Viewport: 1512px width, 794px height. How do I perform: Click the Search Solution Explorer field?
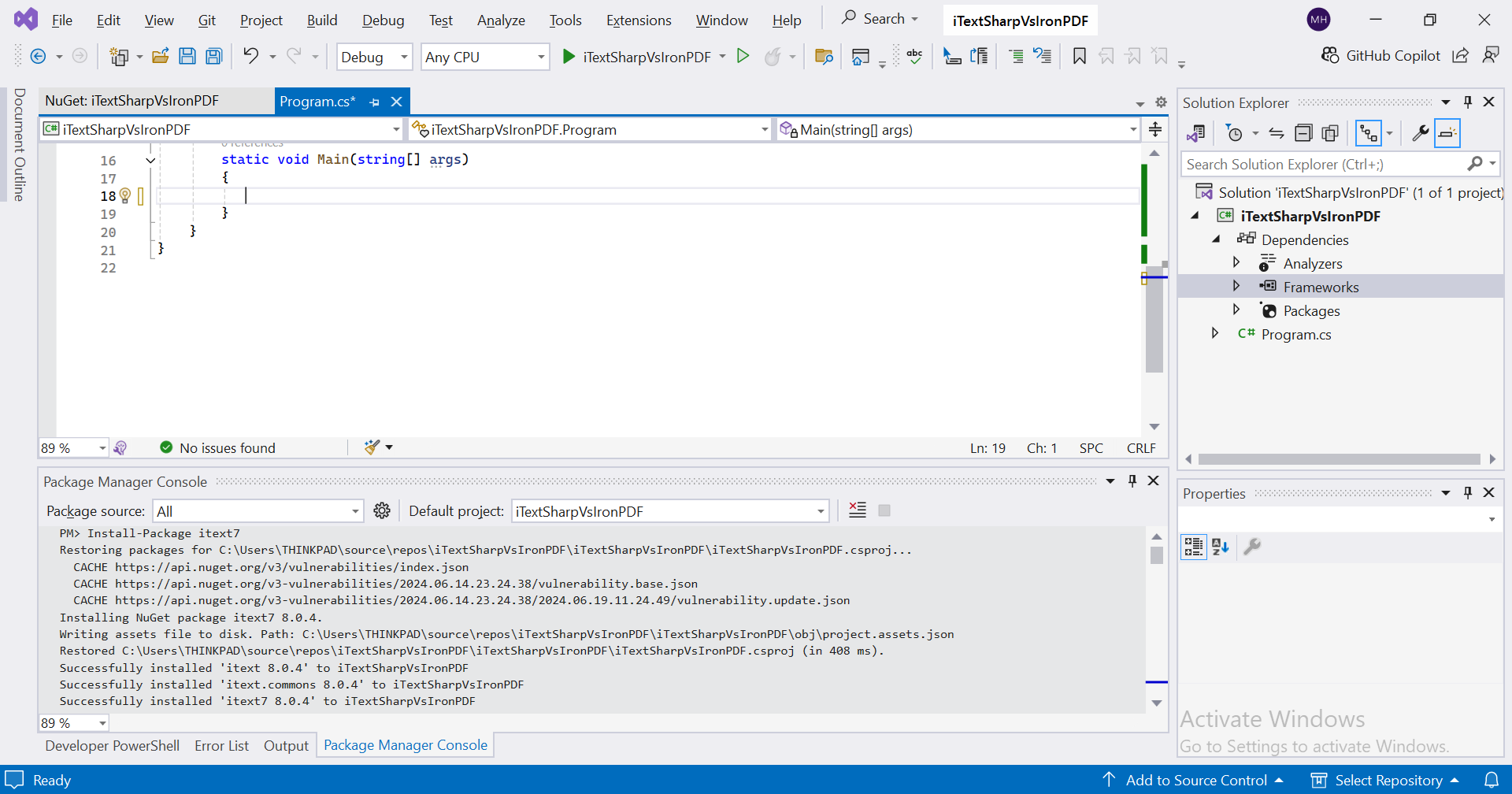(1323, 165)
